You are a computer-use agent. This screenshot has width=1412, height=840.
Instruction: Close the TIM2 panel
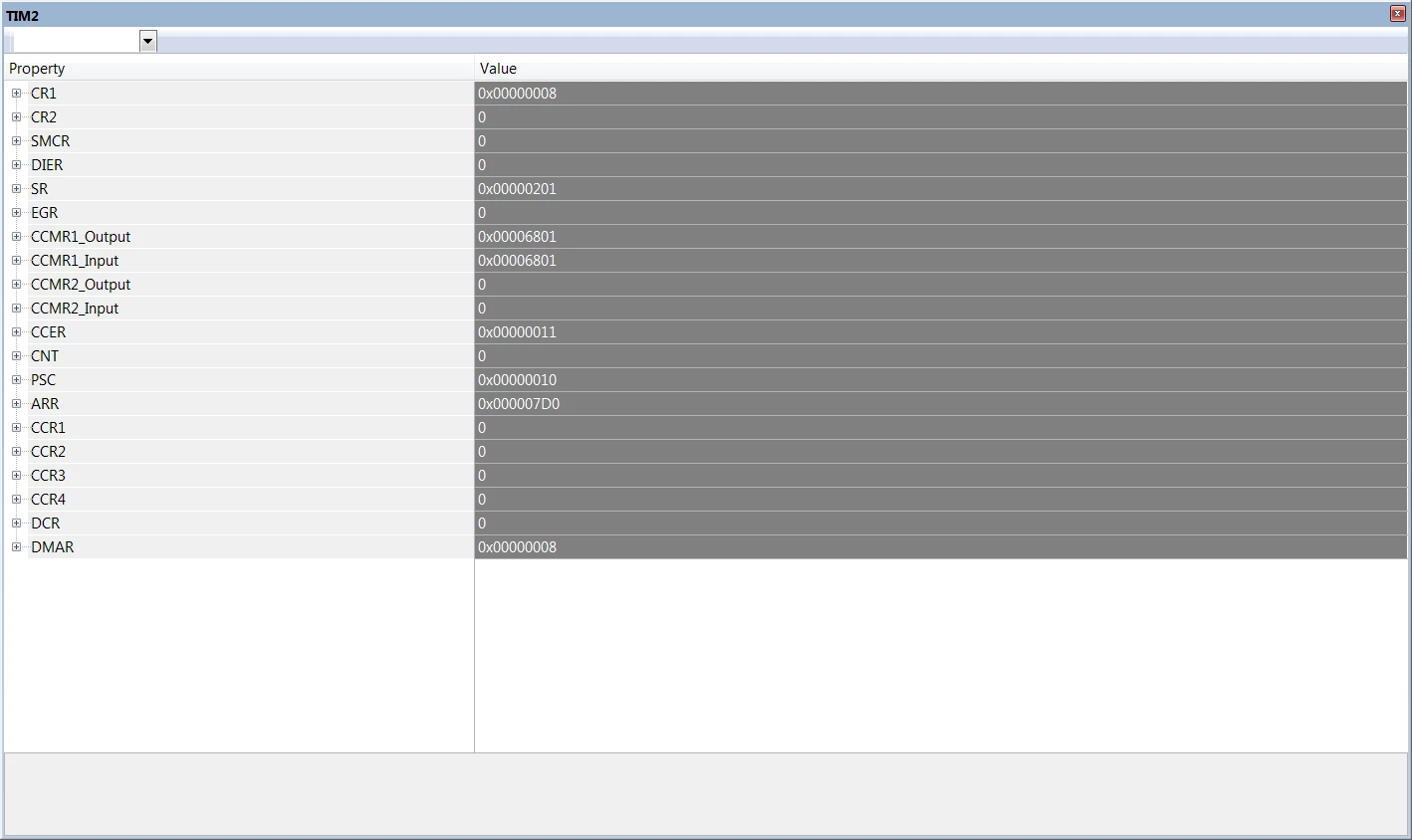pyautogui.click(x=1397, y=14)
